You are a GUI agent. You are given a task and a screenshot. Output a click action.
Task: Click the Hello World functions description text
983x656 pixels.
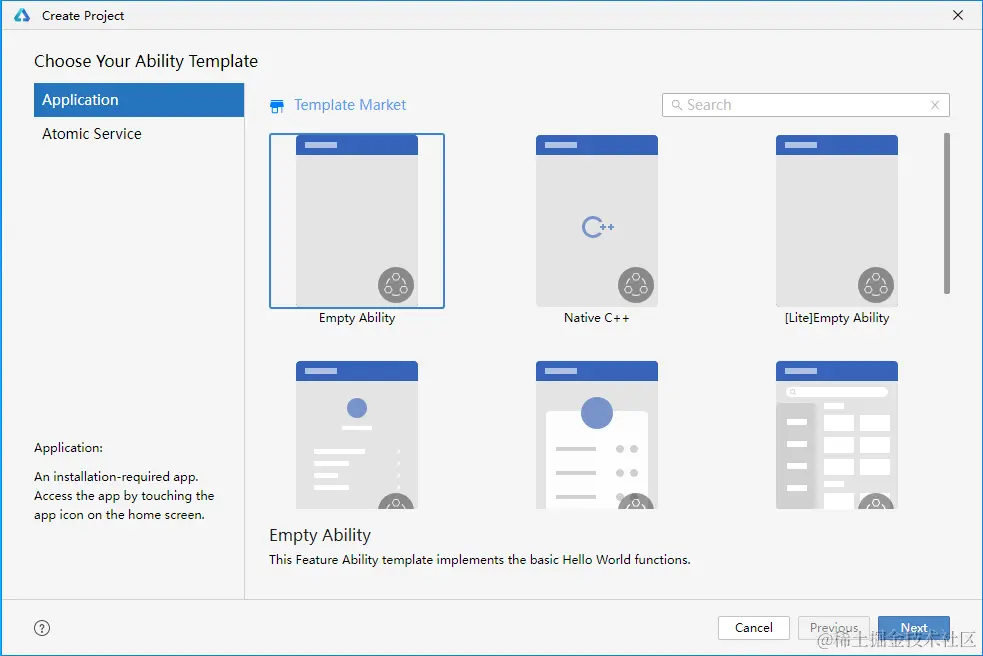(x=480, y=559)
